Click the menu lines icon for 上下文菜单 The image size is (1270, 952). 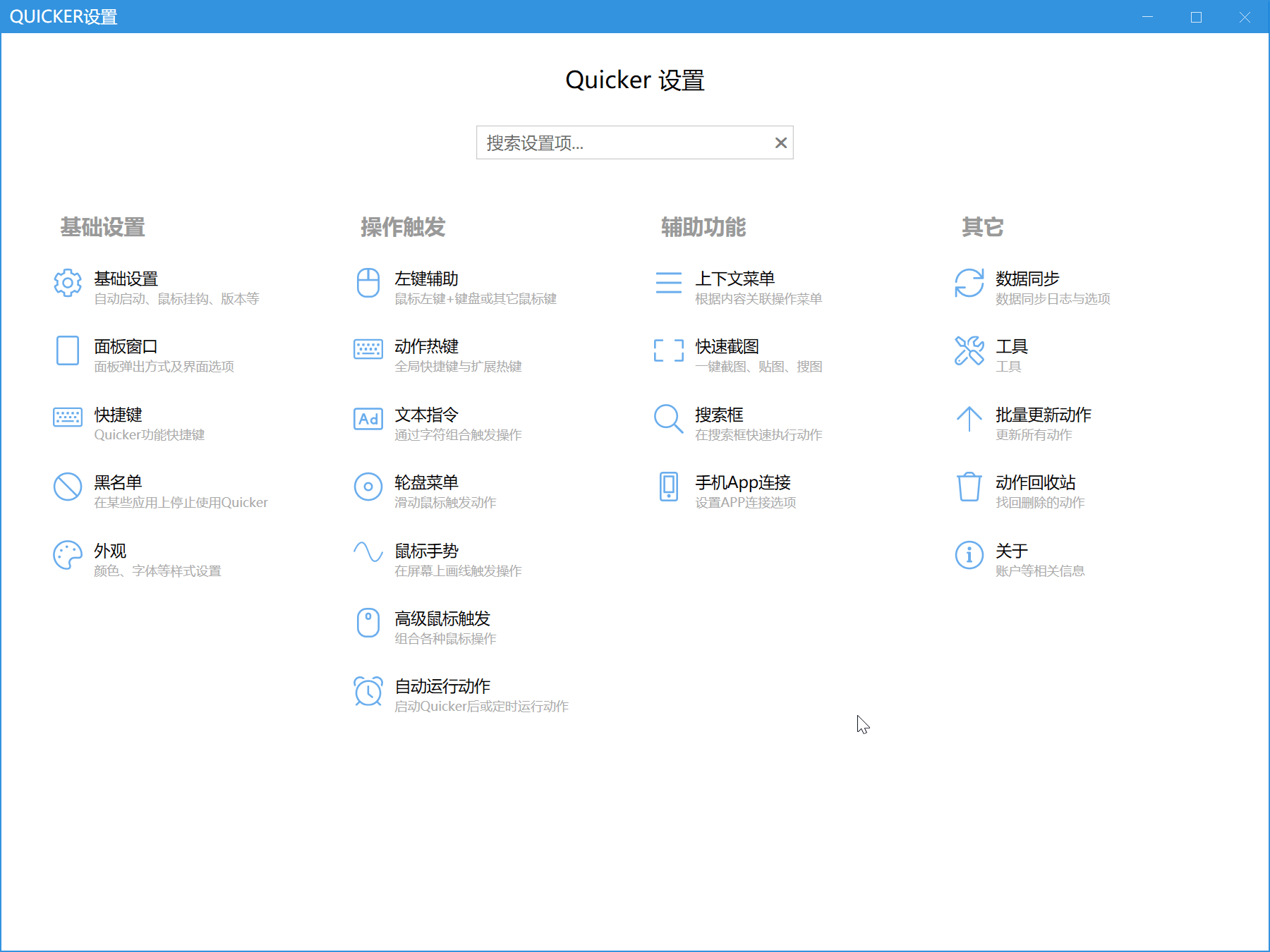(x=669, y=283)
